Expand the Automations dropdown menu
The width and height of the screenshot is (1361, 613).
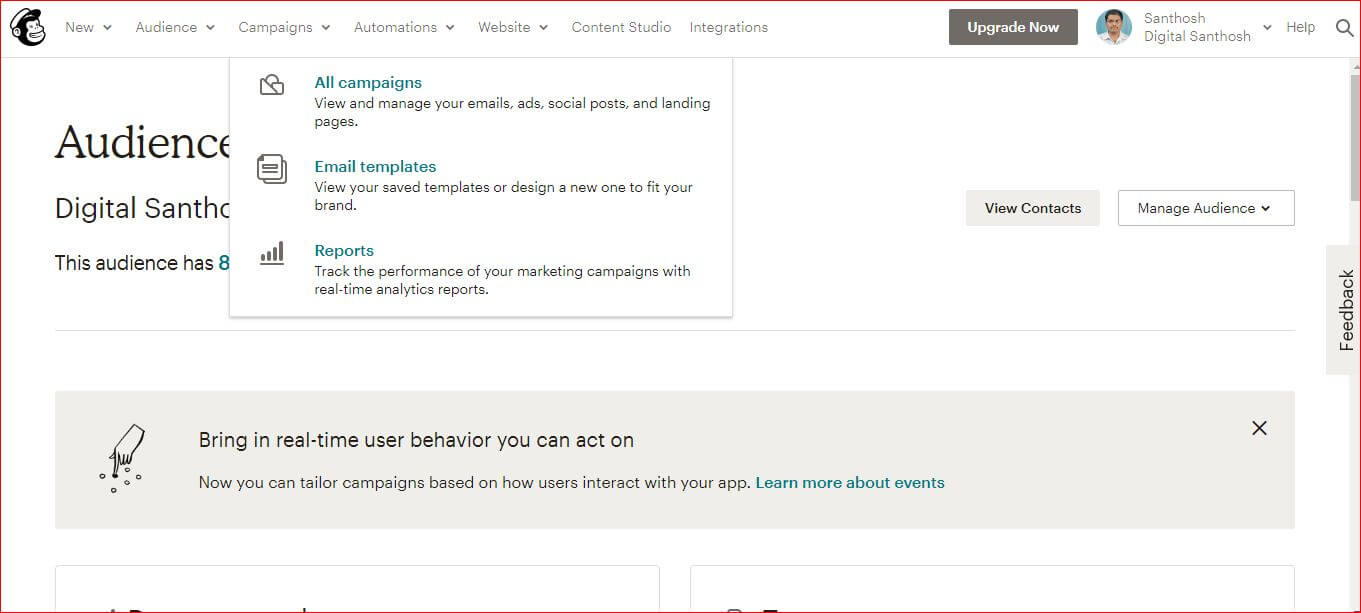[x=404, y=27]
